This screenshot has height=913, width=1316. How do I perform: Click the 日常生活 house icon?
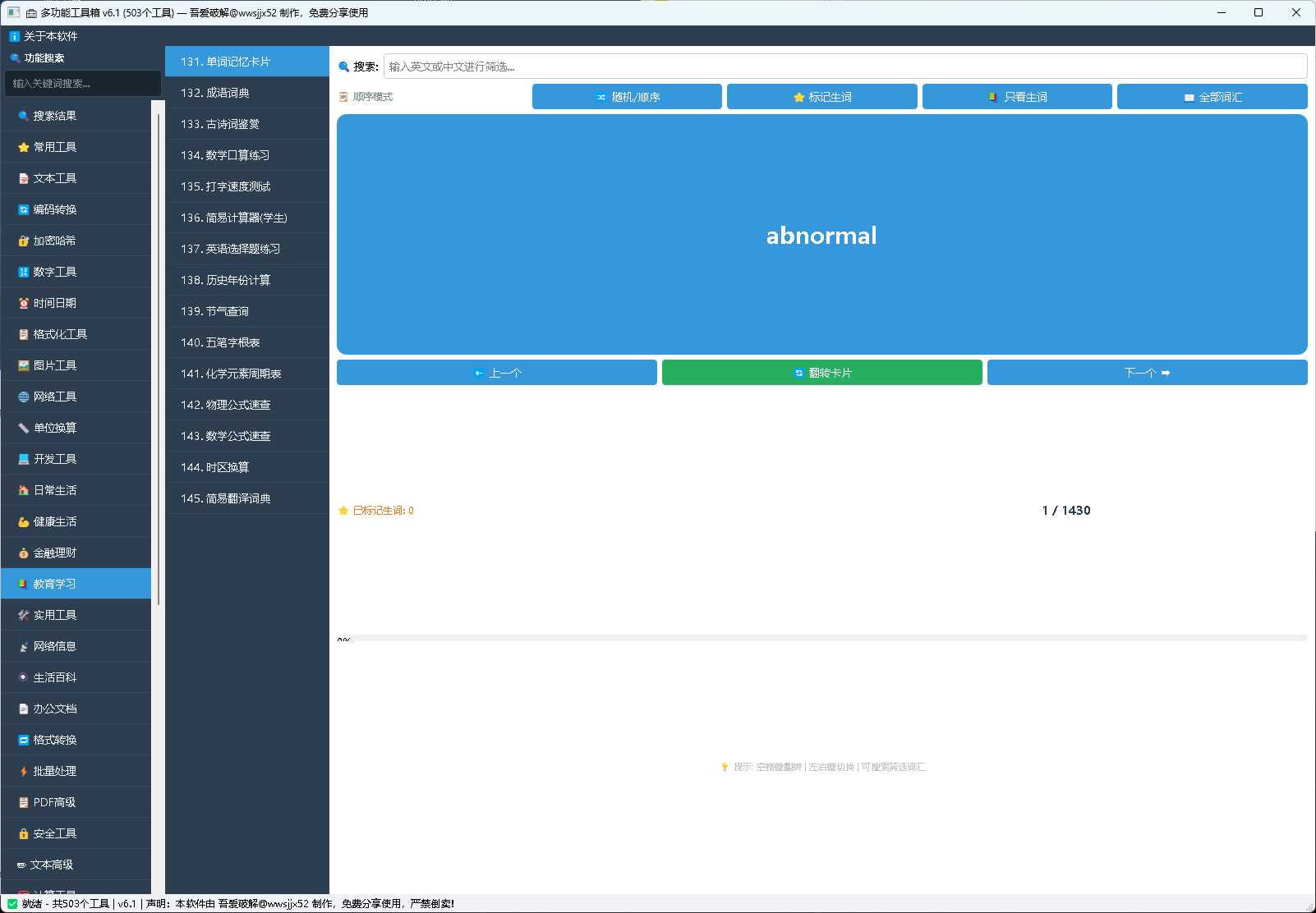click(24, 490)
